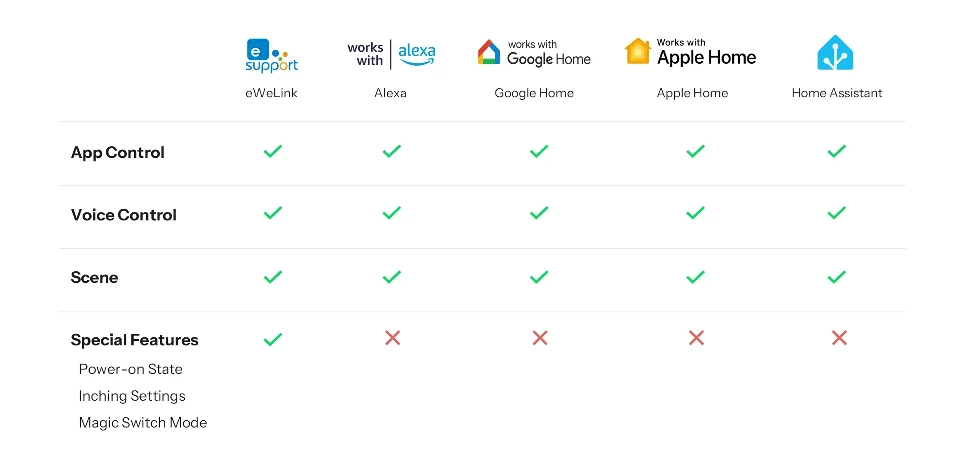Click Voice Control checkmark for Google Home
The width and height of the screenshot is (965, 473).
click(539, 213)
